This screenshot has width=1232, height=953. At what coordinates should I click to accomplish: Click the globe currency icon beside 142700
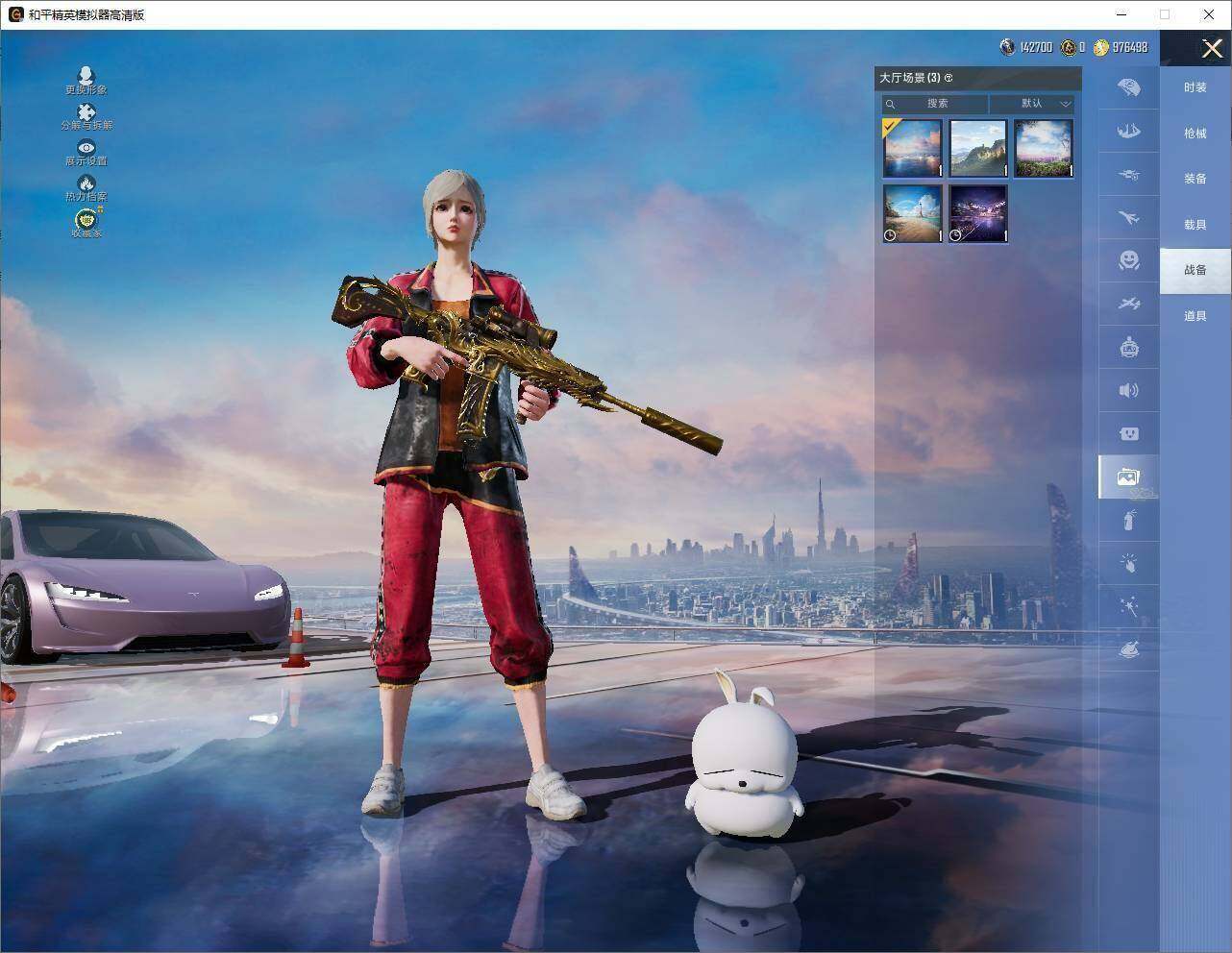[x=1007, y=47]
